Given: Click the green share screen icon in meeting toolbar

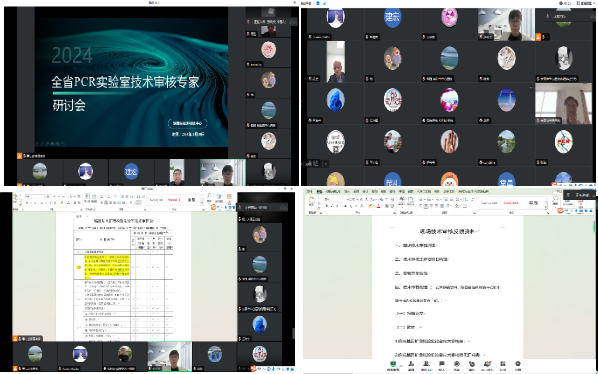Looking at the screenshot, I should coord(393,364).
